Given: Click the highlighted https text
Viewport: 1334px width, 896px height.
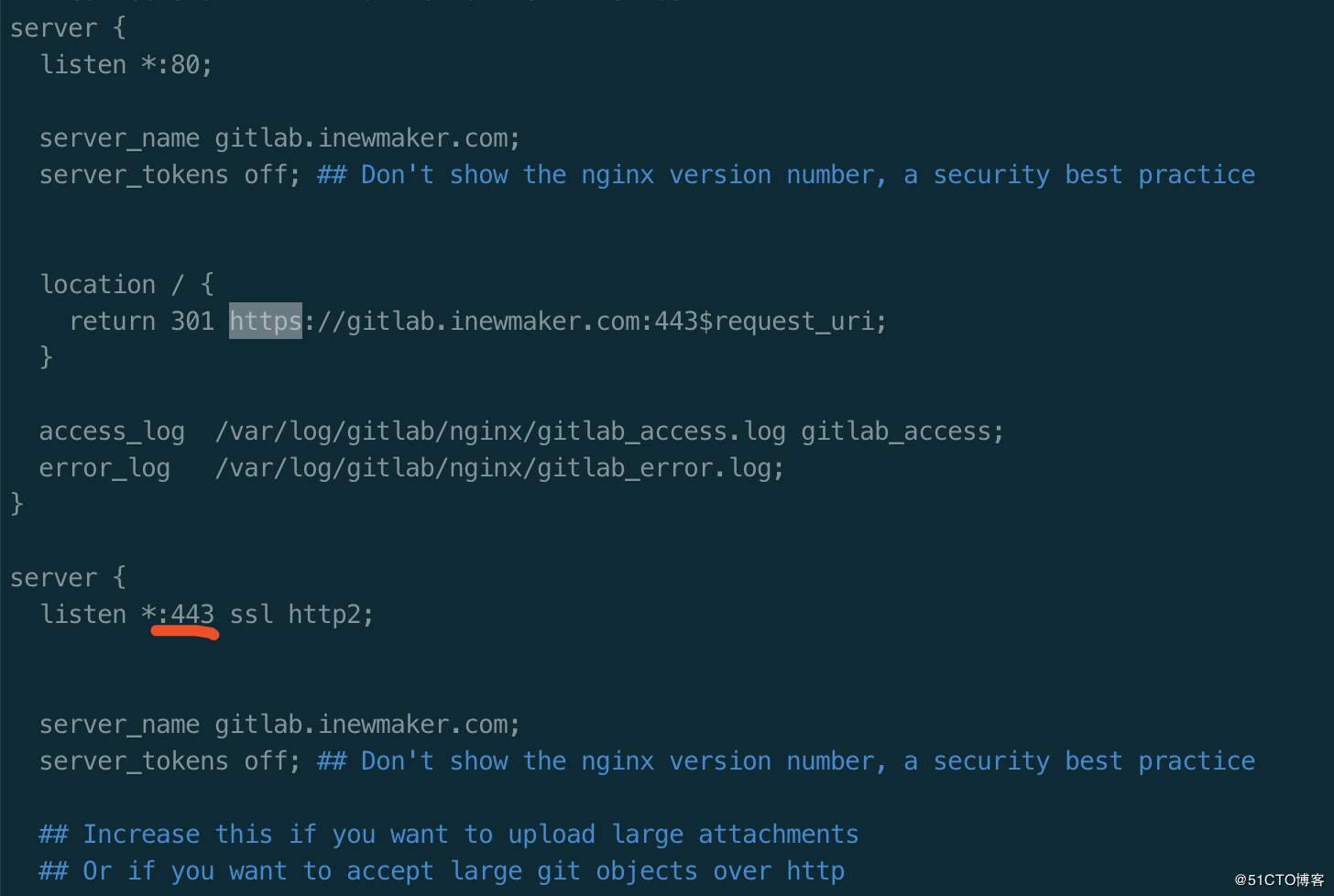Looking at the screenshot, I should (x=266, y=321).
